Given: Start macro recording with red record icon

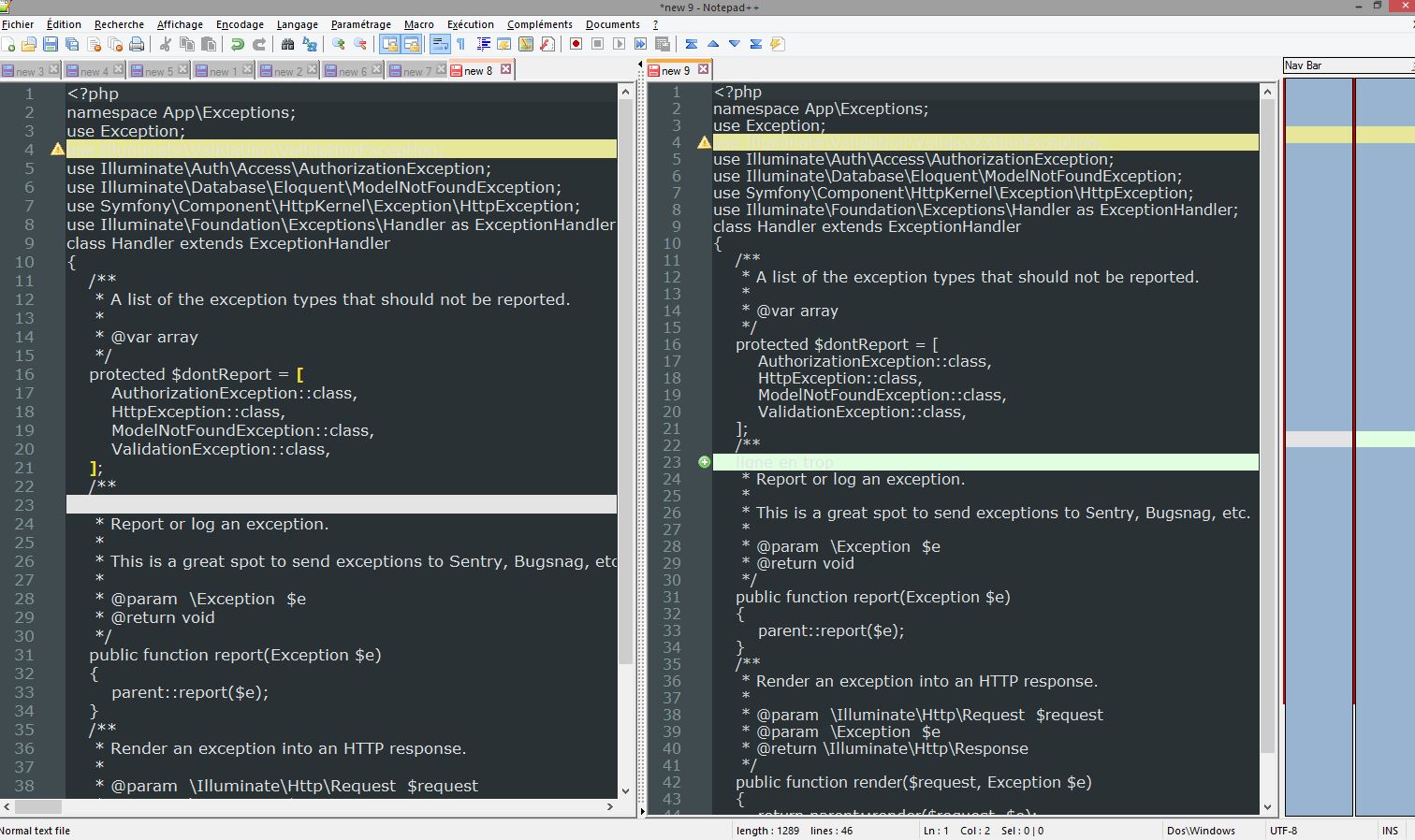Looking at the screenshot, I should pos(576,44).
